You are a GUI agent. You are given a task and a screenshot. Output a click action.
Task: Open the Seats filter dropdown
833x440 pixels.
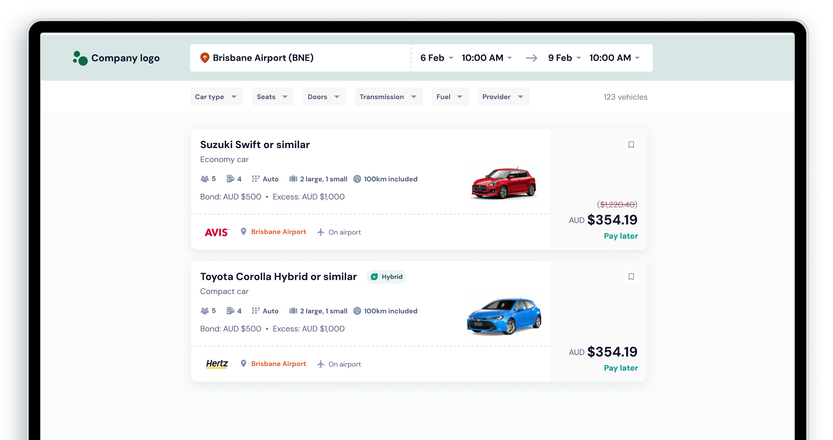(x=273, y=97)
